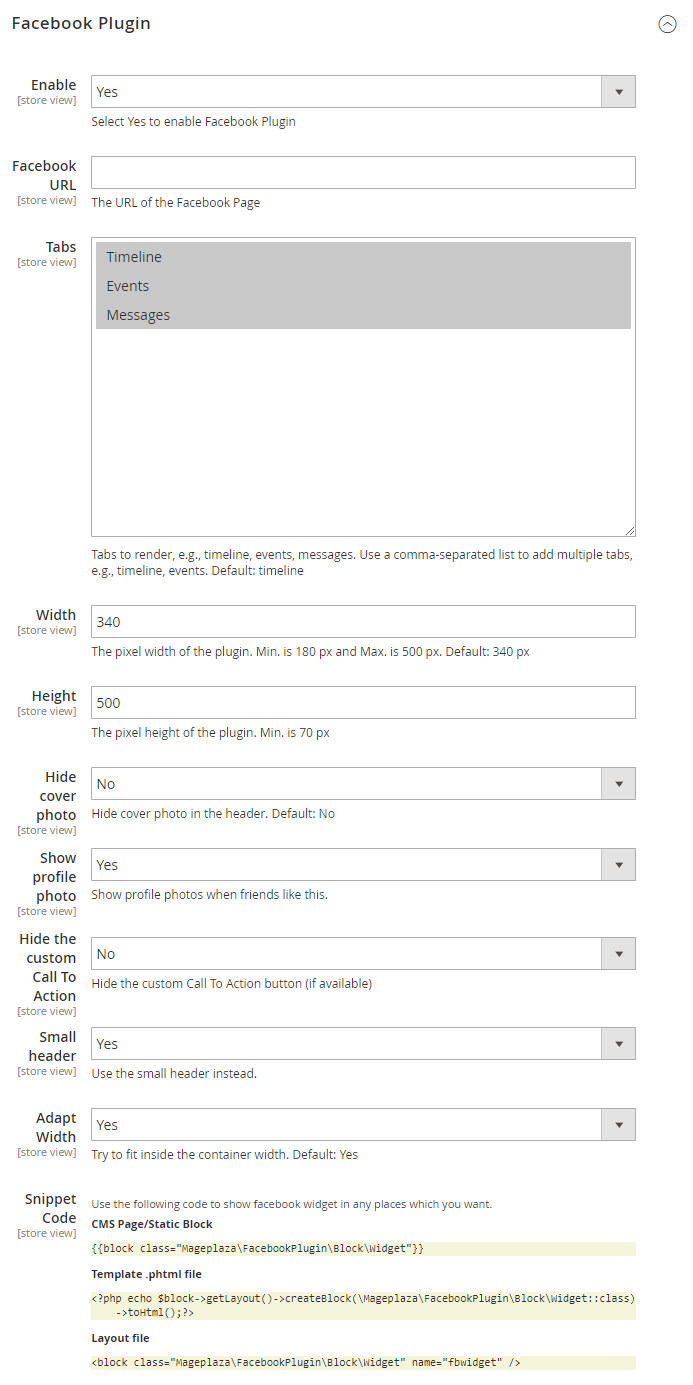
Task: Click the Height input field
Action: click(x=363, y=702)
